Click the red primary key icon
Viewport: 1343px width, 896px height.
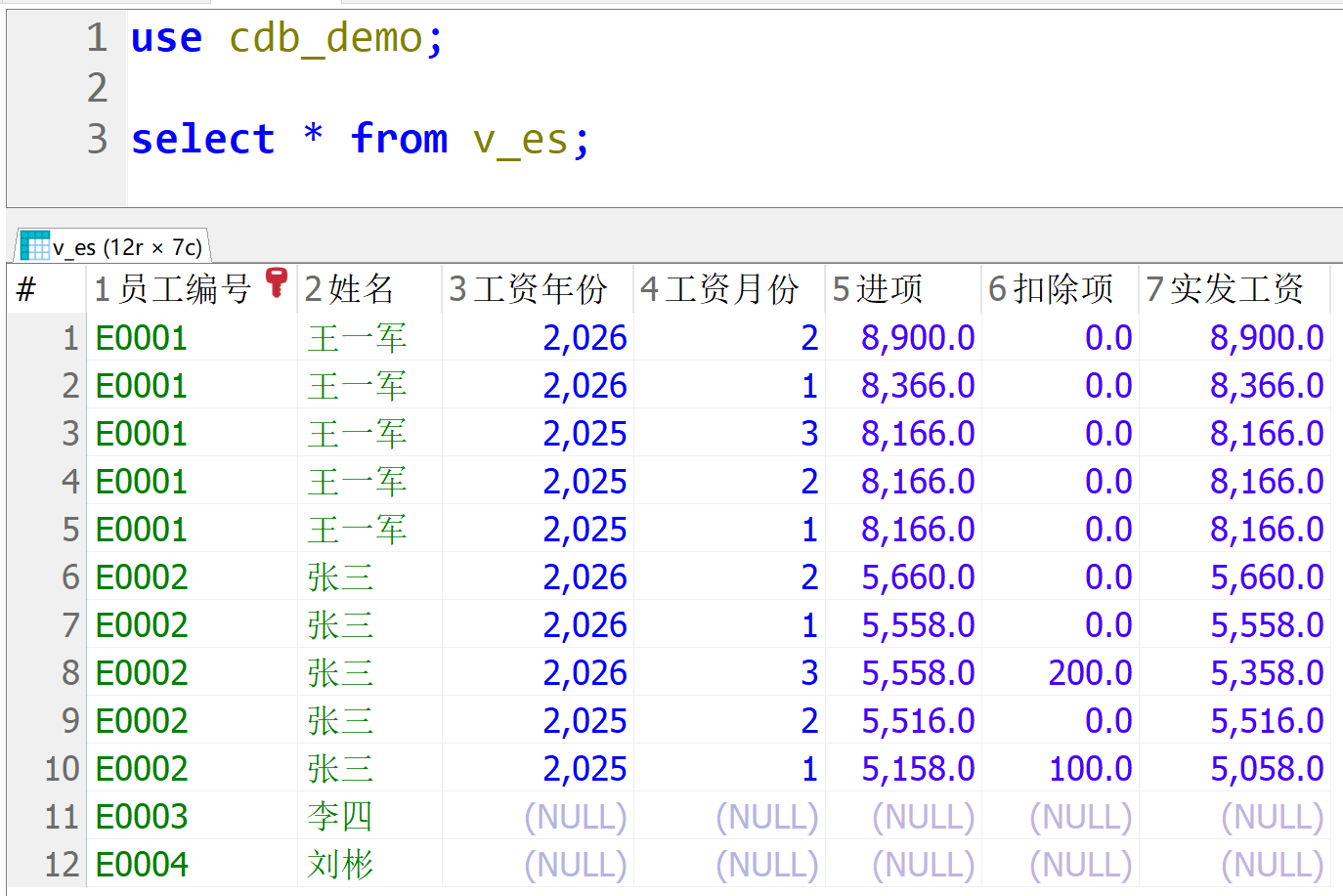click(277, 282)
